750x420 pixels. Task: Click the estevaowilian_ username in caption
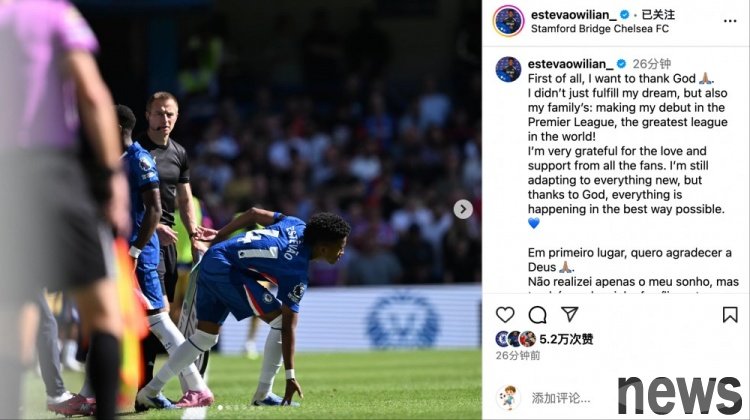click(570, 64)
